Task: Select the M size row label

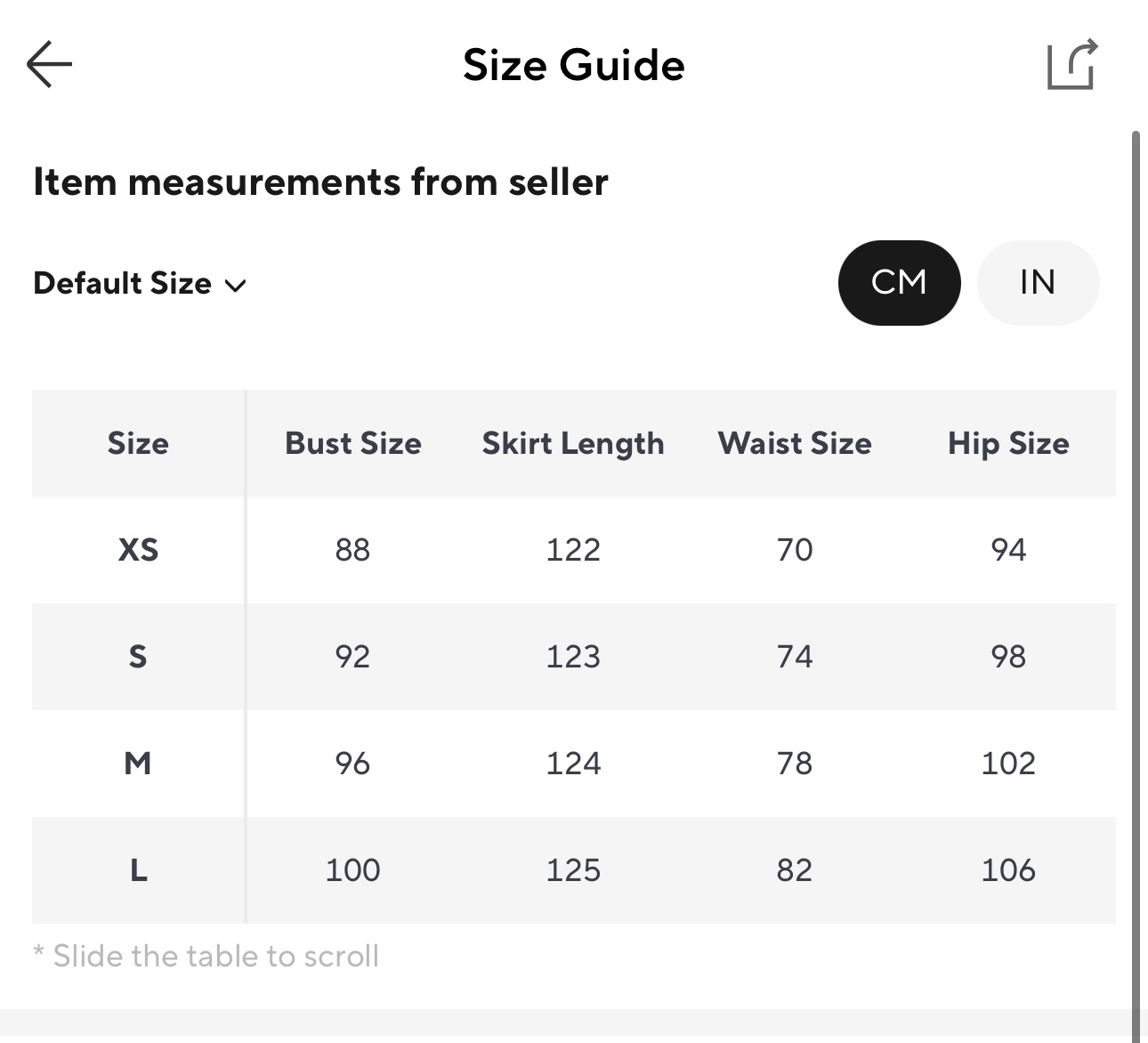Action: click(x=138, y=764)
